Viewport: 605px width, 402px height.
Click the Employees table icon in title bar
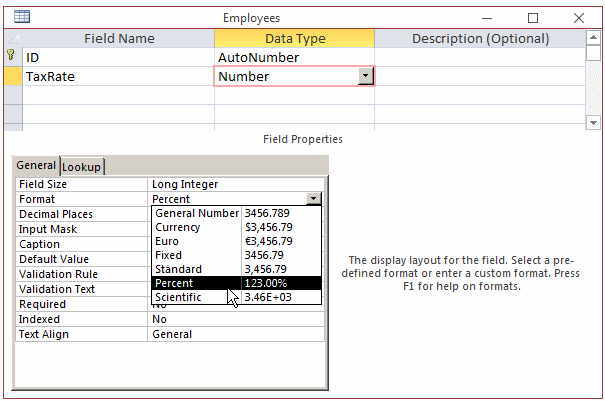pos(22,17)
